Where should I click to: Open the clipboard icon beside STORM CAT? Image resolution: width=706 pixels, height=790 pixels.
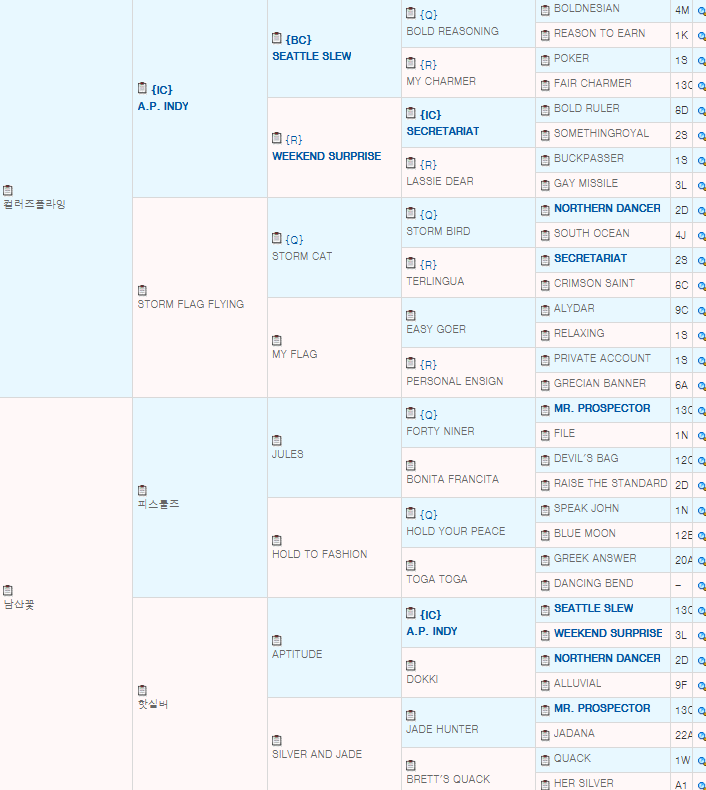pyautogui.click(x=277, y=239)
